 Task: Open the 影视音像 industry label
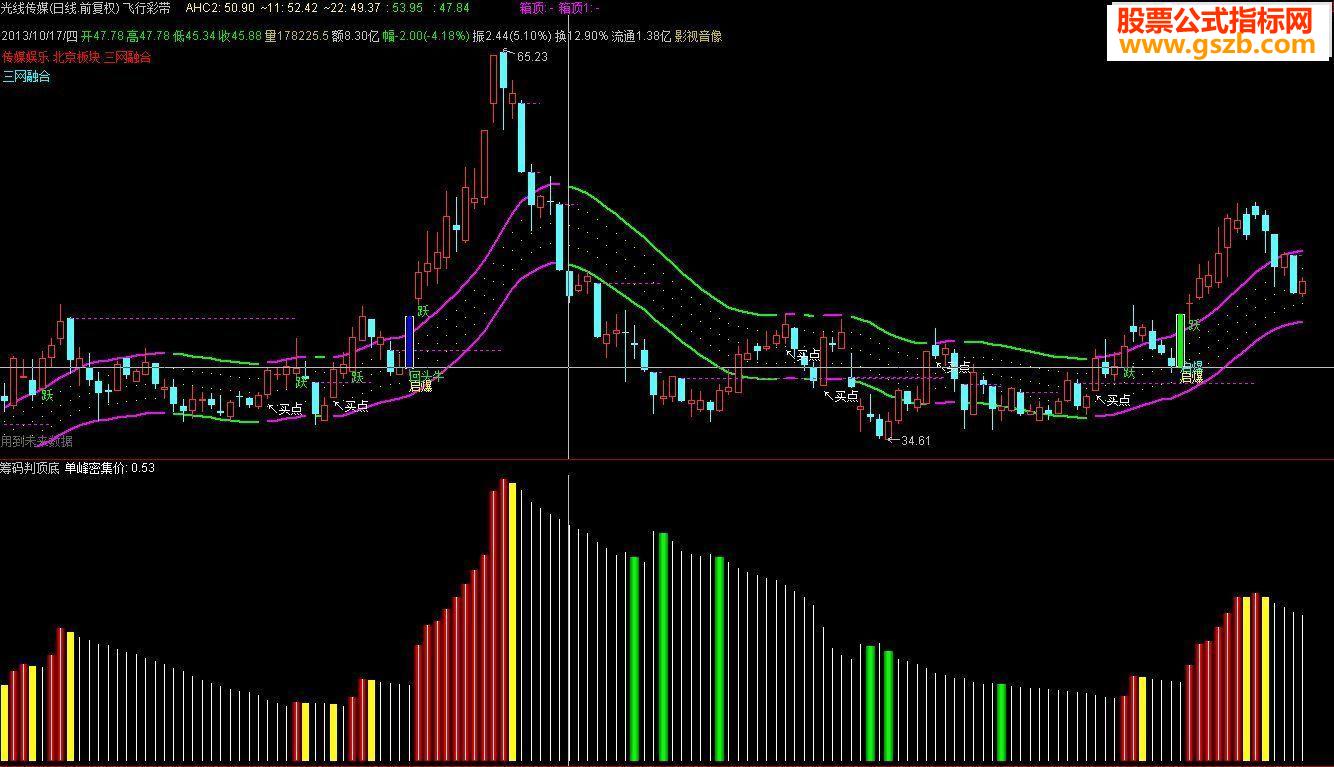(x=698, y=36)
